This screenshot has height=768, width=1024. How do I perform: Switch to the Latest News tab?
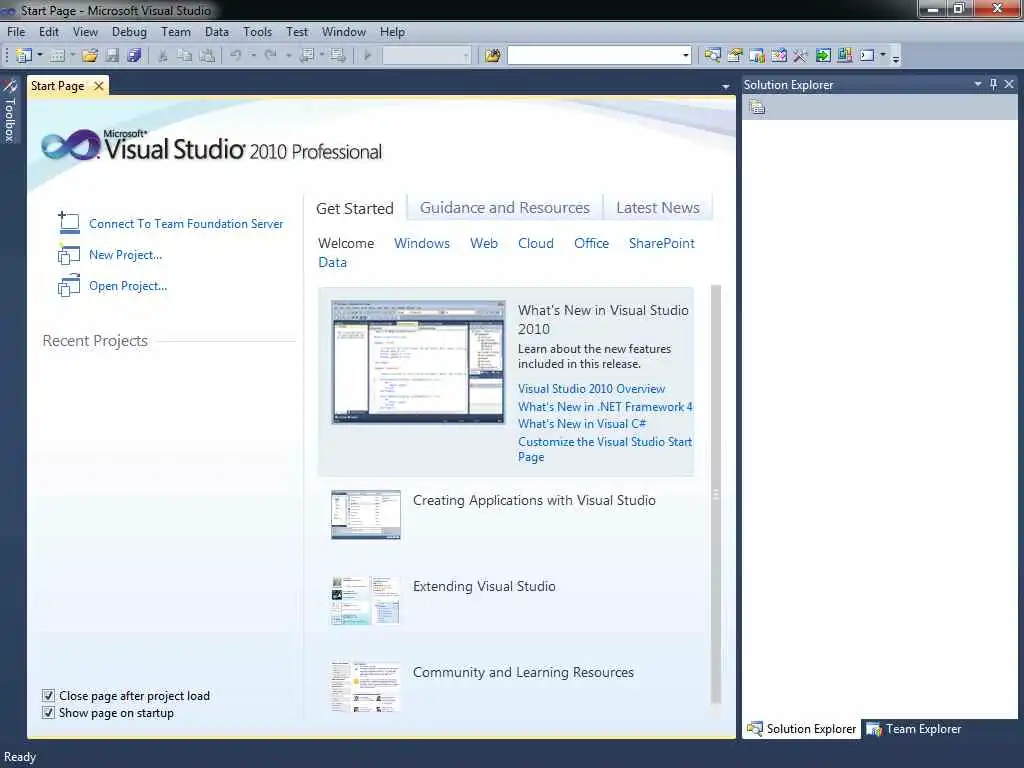click(658, 208)
